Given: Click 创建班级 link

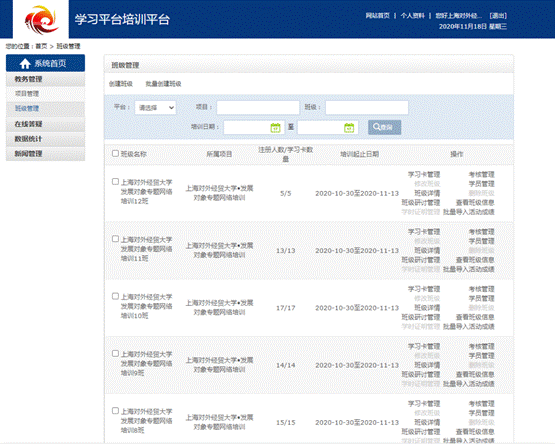Looking at the screenshot, I should 121,84.
